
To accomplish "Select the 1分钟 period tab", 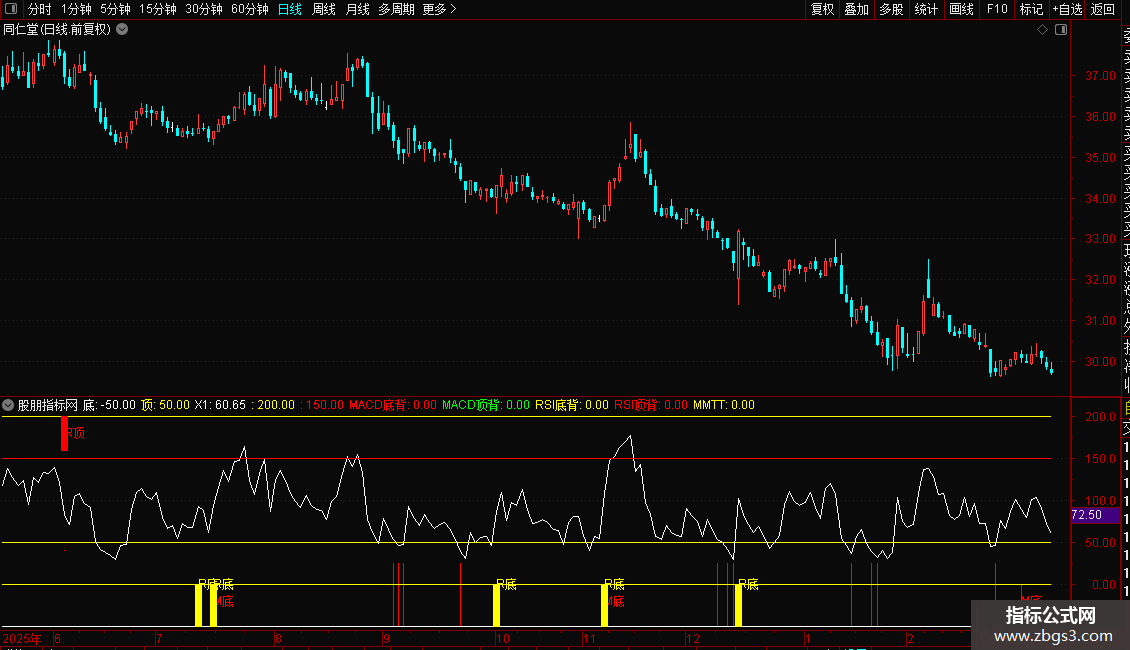I will click(x=76, y=9).
